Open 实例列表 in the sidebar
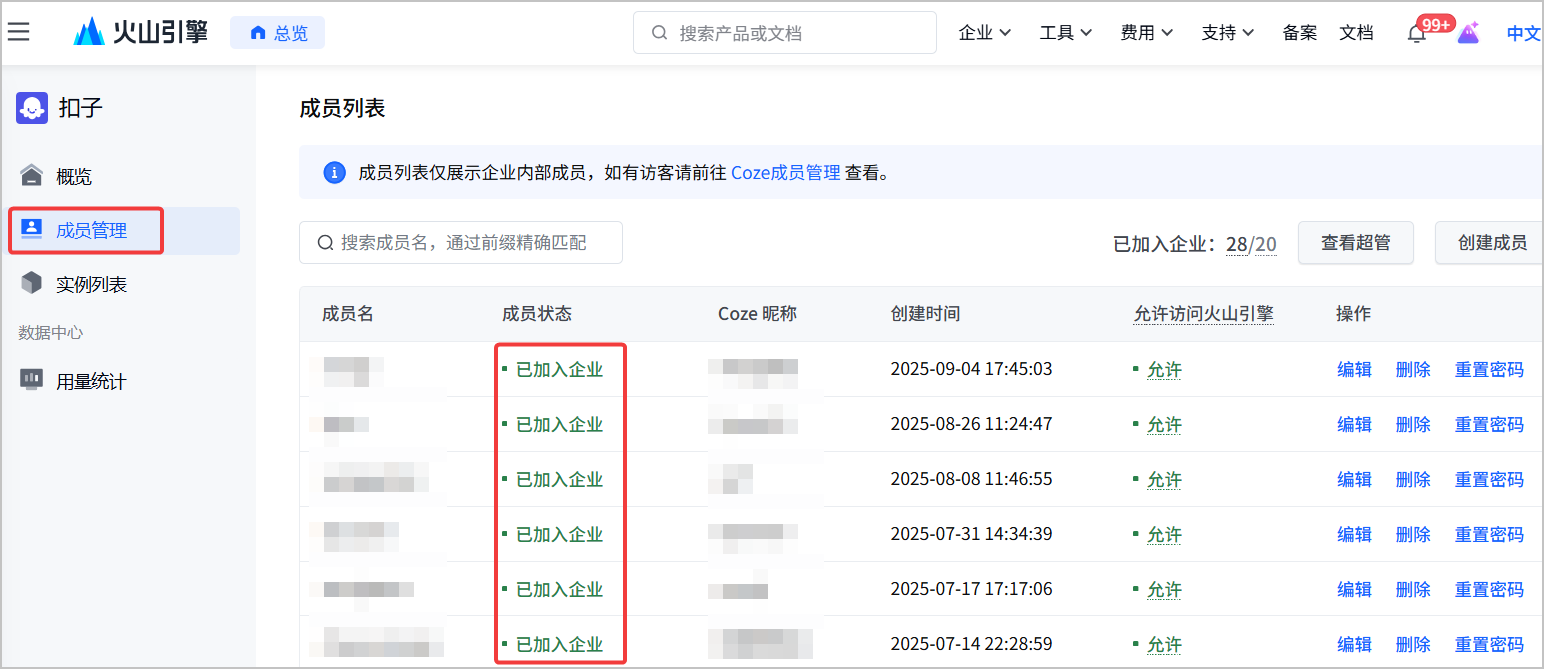 [90, 285]
